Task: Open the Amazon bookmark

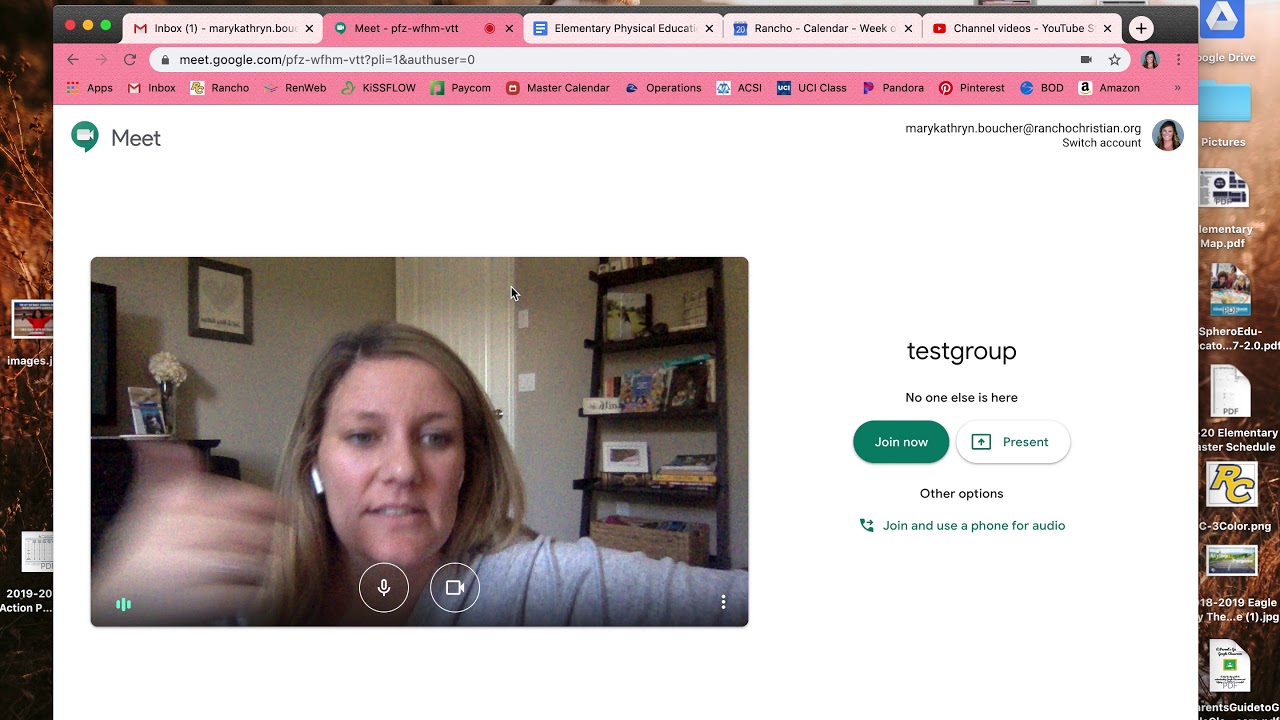Action: click(x=1108, y=88)
